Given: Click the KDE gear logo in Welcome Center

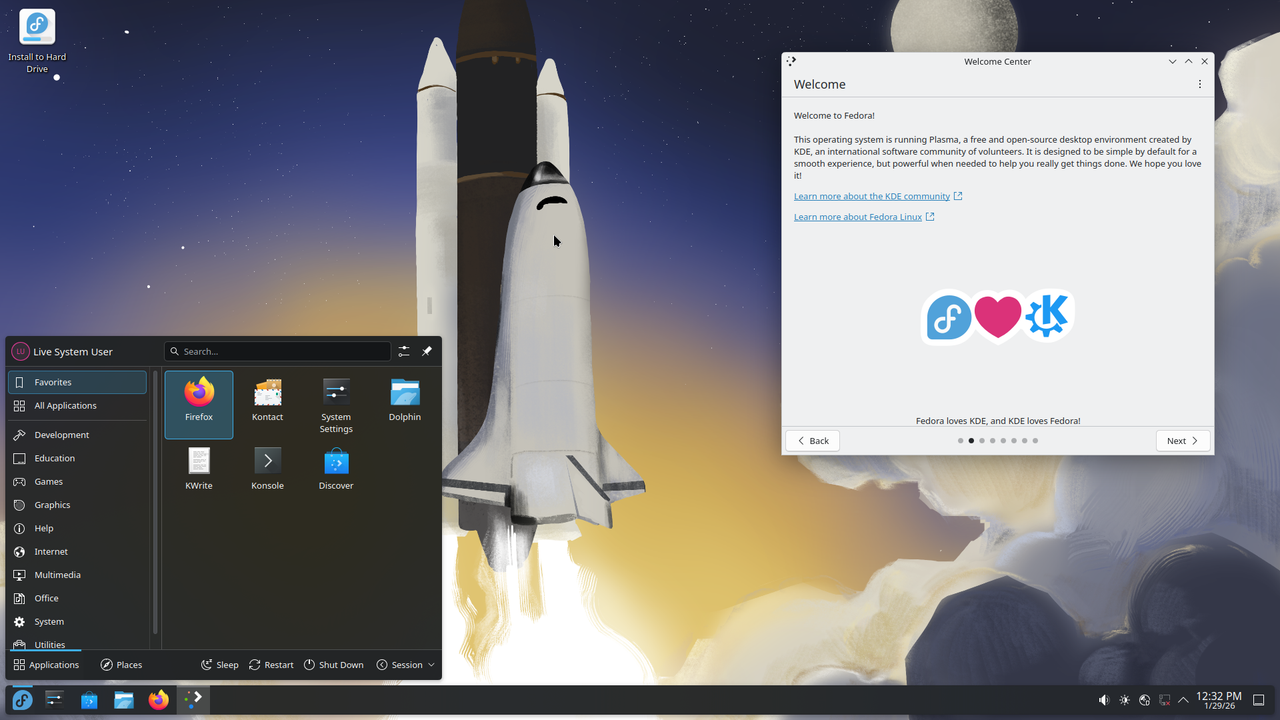Looking at the screenshot, I should click(1047, 315).
